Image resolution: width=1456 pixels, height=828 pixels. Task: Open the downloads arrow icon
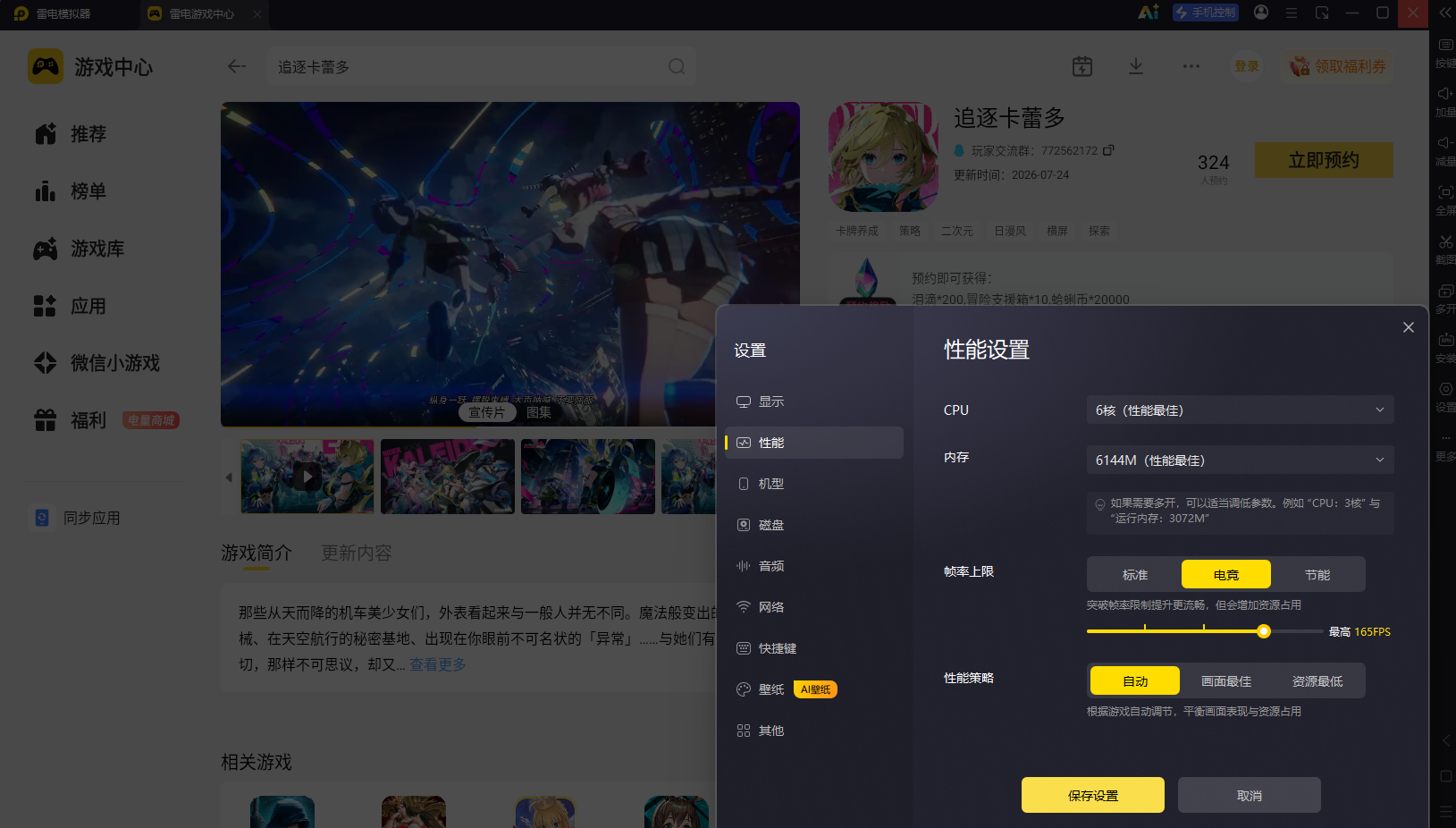tap(1136, 66)
